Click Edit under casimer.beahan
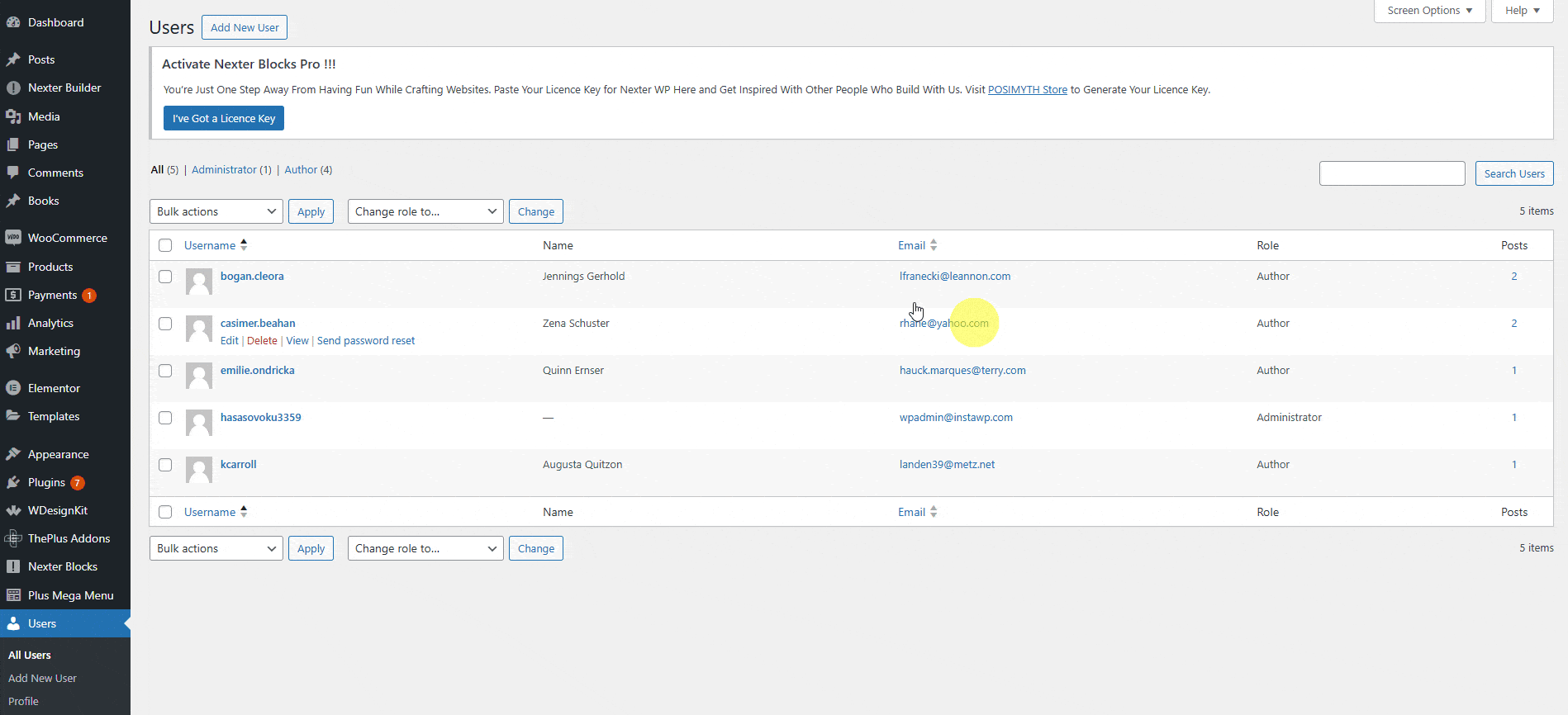 pos(229,341)
